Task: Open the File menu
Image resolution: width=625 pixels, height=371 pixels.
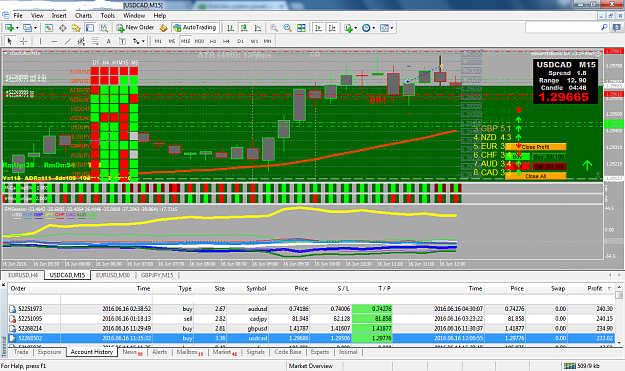Action: point(18,16)
